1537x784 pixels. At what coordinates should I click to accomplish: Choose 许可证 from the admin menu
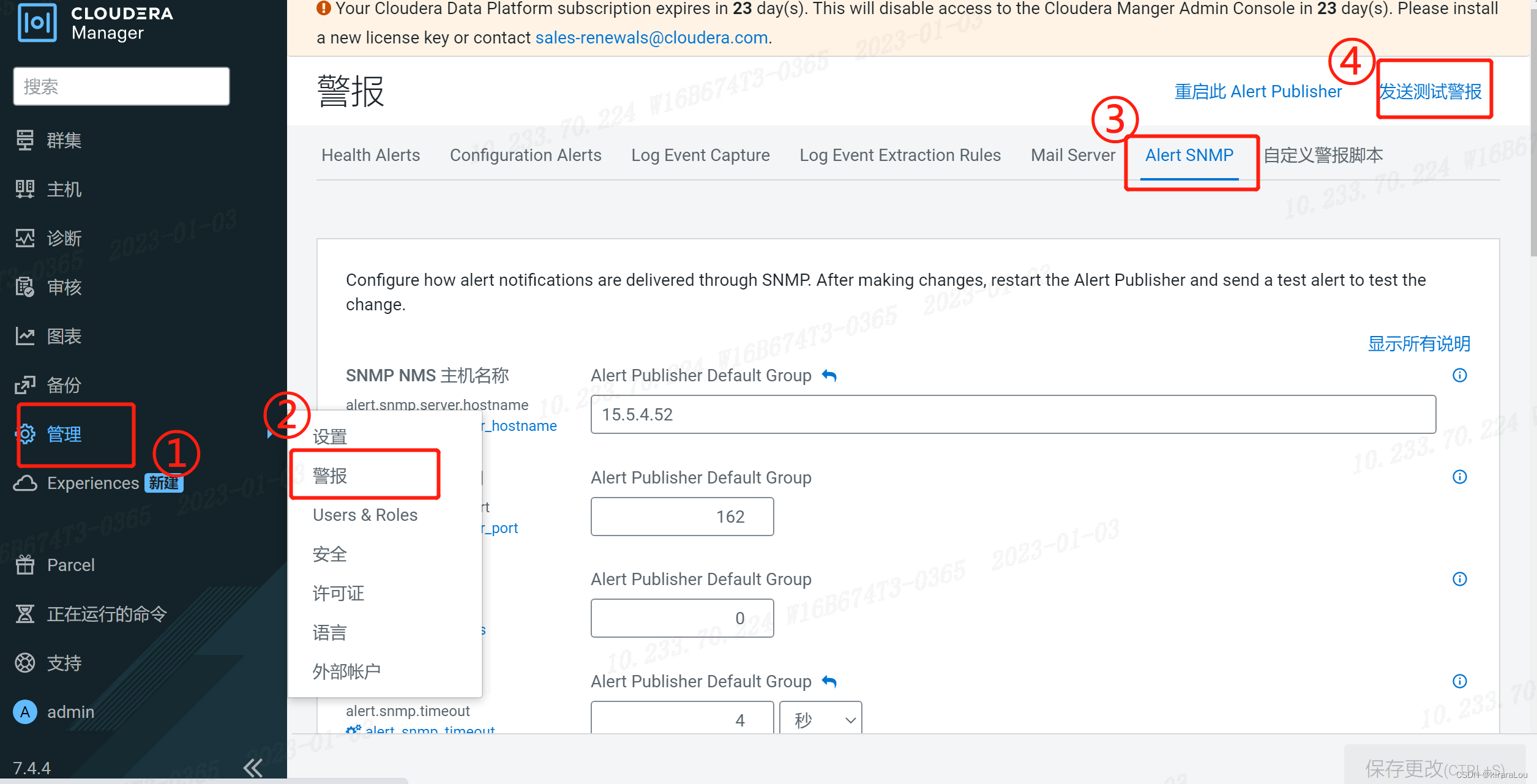pyautogui.click(x=338, y=593)
